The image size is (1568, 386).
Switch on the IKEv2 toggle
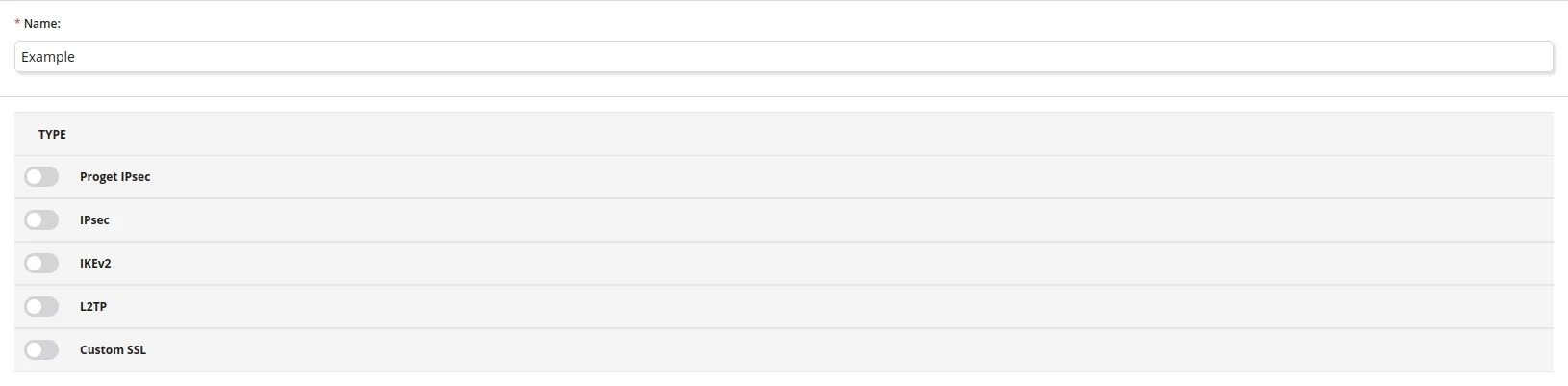pyautogui.click(x=41, y=264)
